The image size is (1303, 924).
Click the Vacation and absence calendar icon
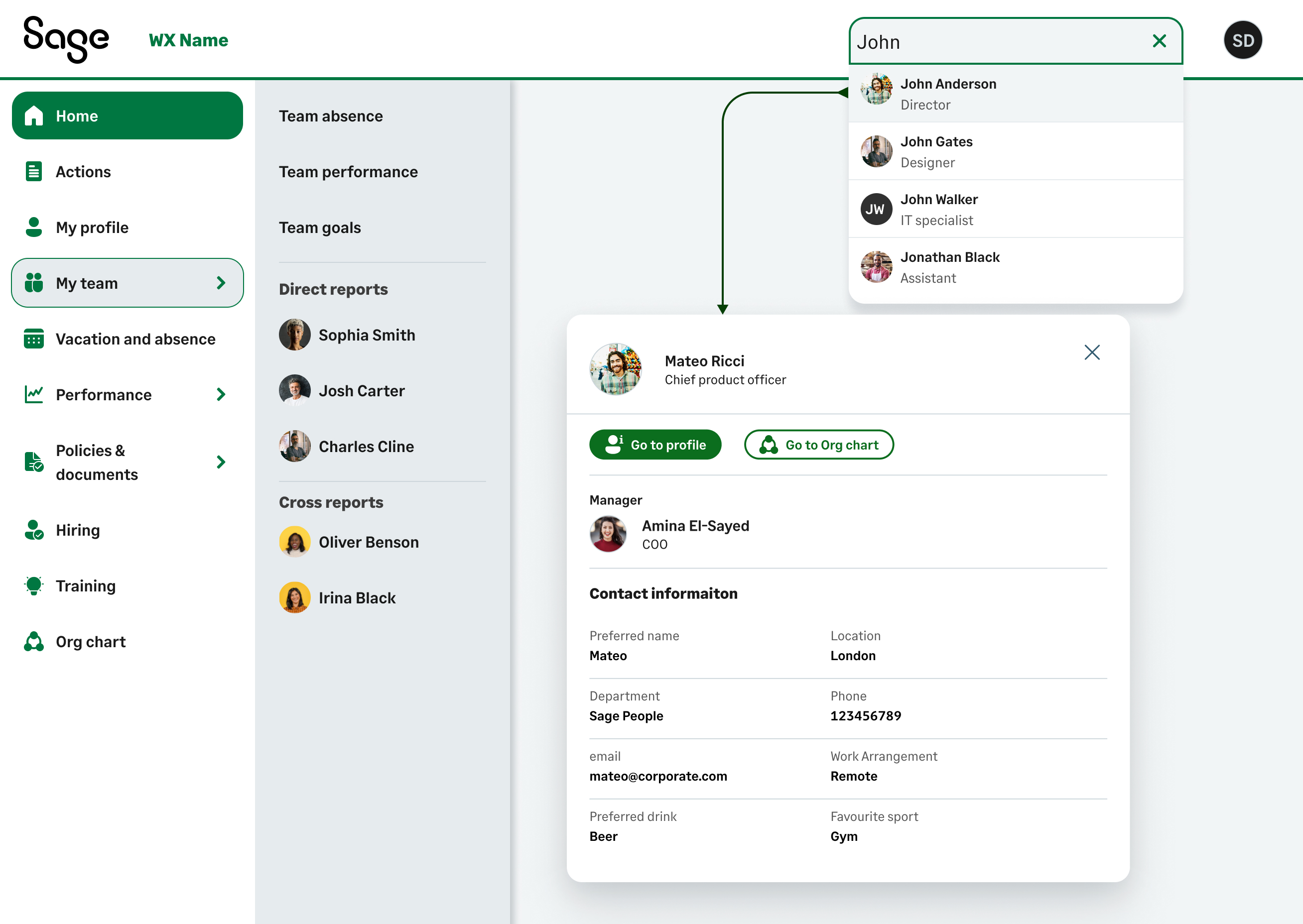coord(33,339)
